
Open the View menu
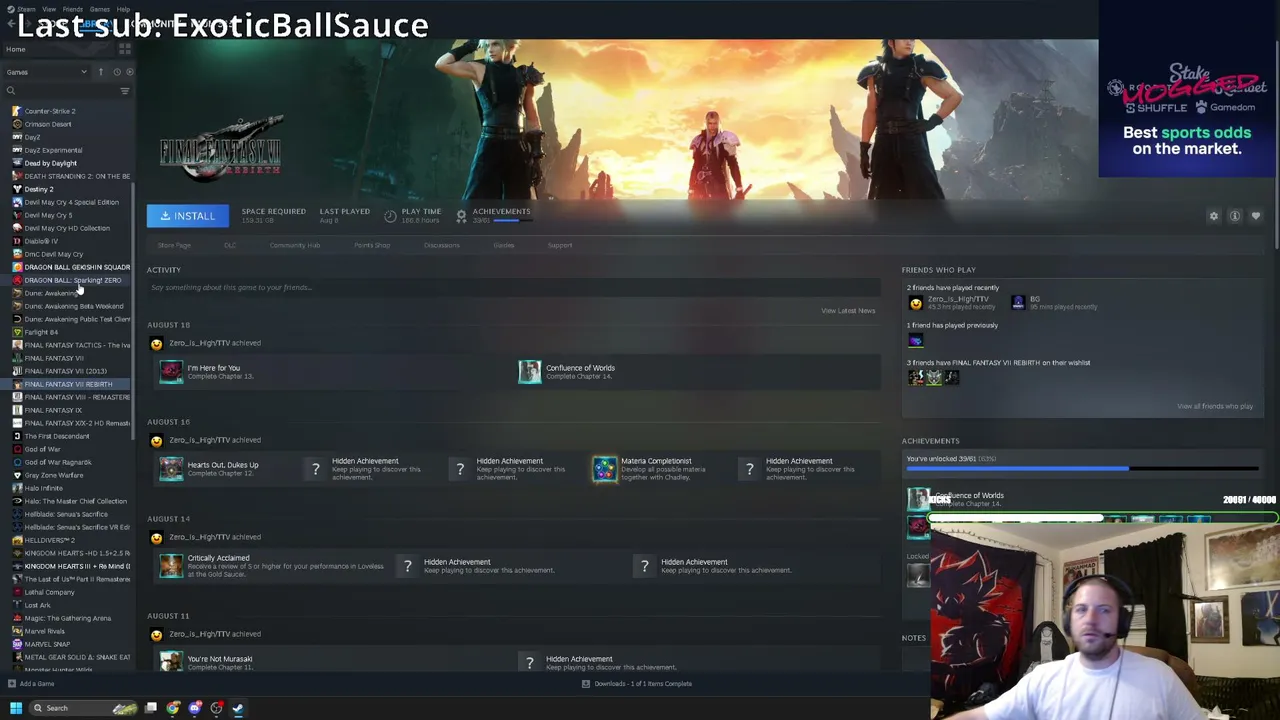49,9
